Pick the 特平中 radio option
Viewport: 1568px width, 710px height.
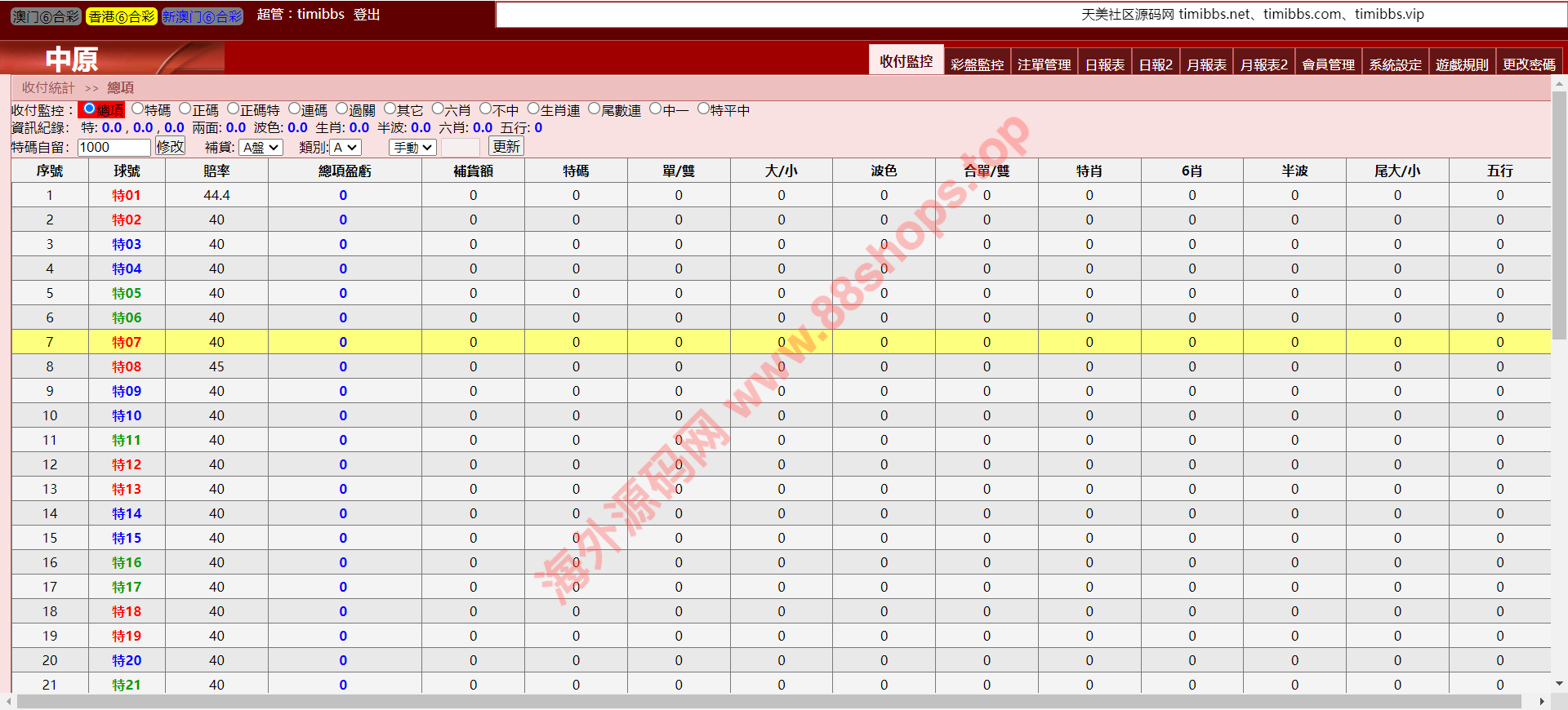pyautogui.click(x=703, y=109)
